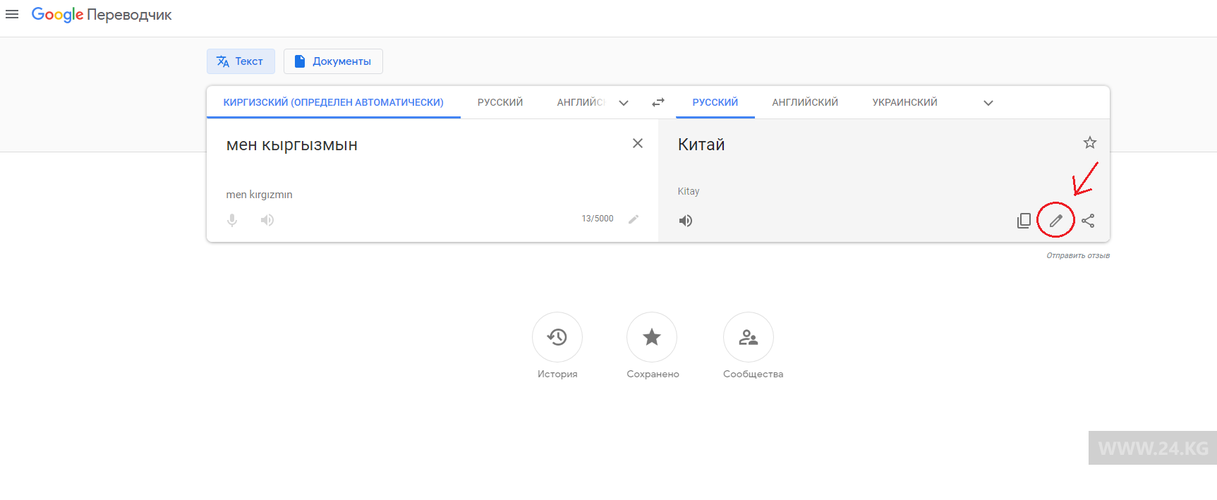
Task: Expand source language list dropdown
Action: pos(624,103)
